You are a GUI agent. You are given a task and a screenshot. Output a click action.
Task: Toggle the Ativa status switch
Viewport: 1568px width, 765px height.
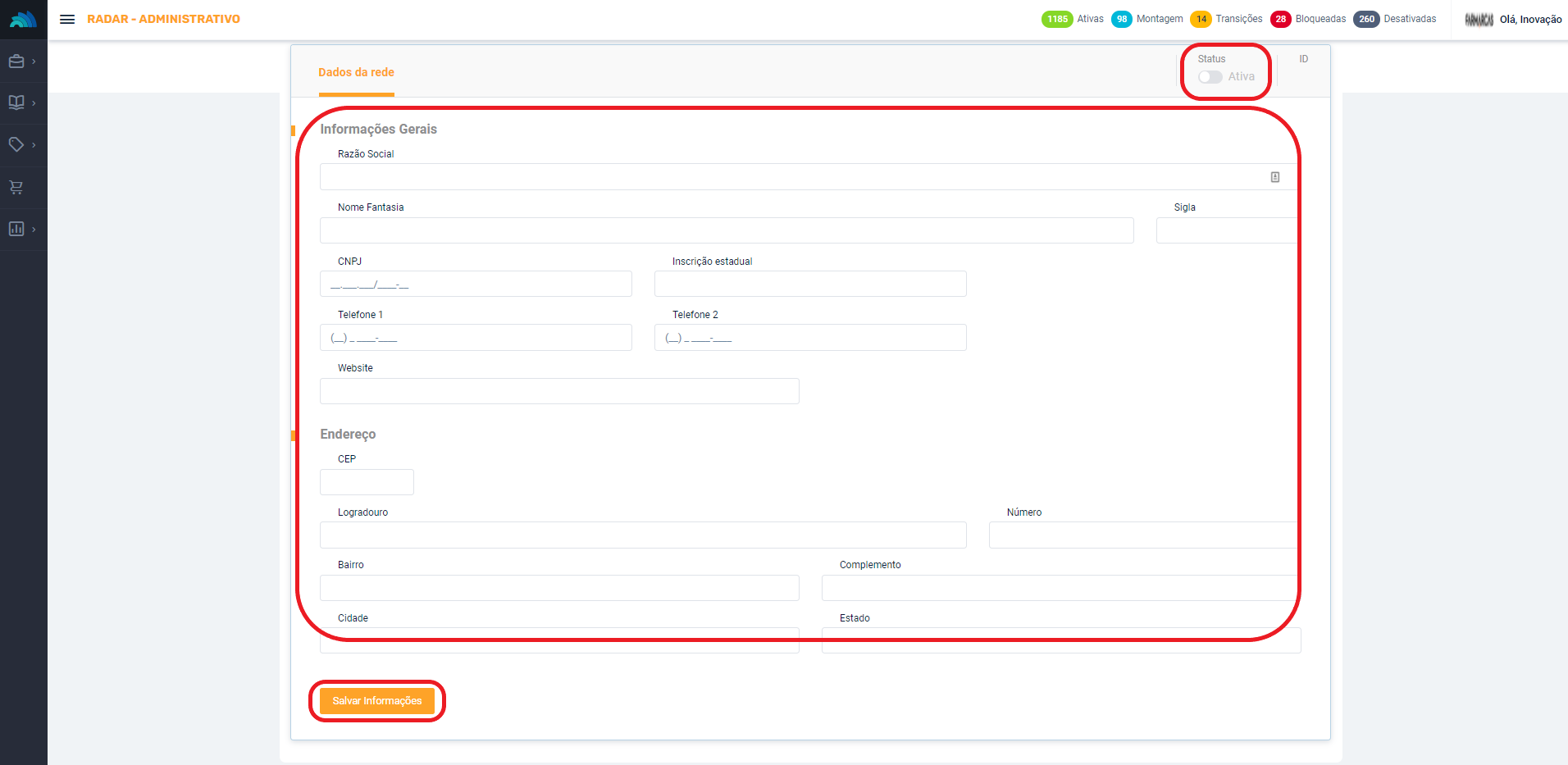[1210, 77]
